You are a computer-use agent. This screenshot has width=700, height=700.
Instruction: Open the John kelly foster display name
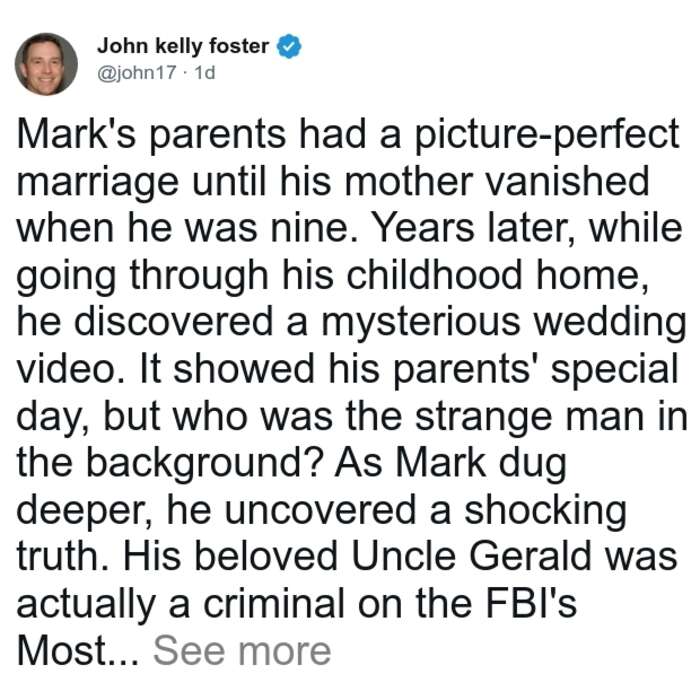(183, 46)
